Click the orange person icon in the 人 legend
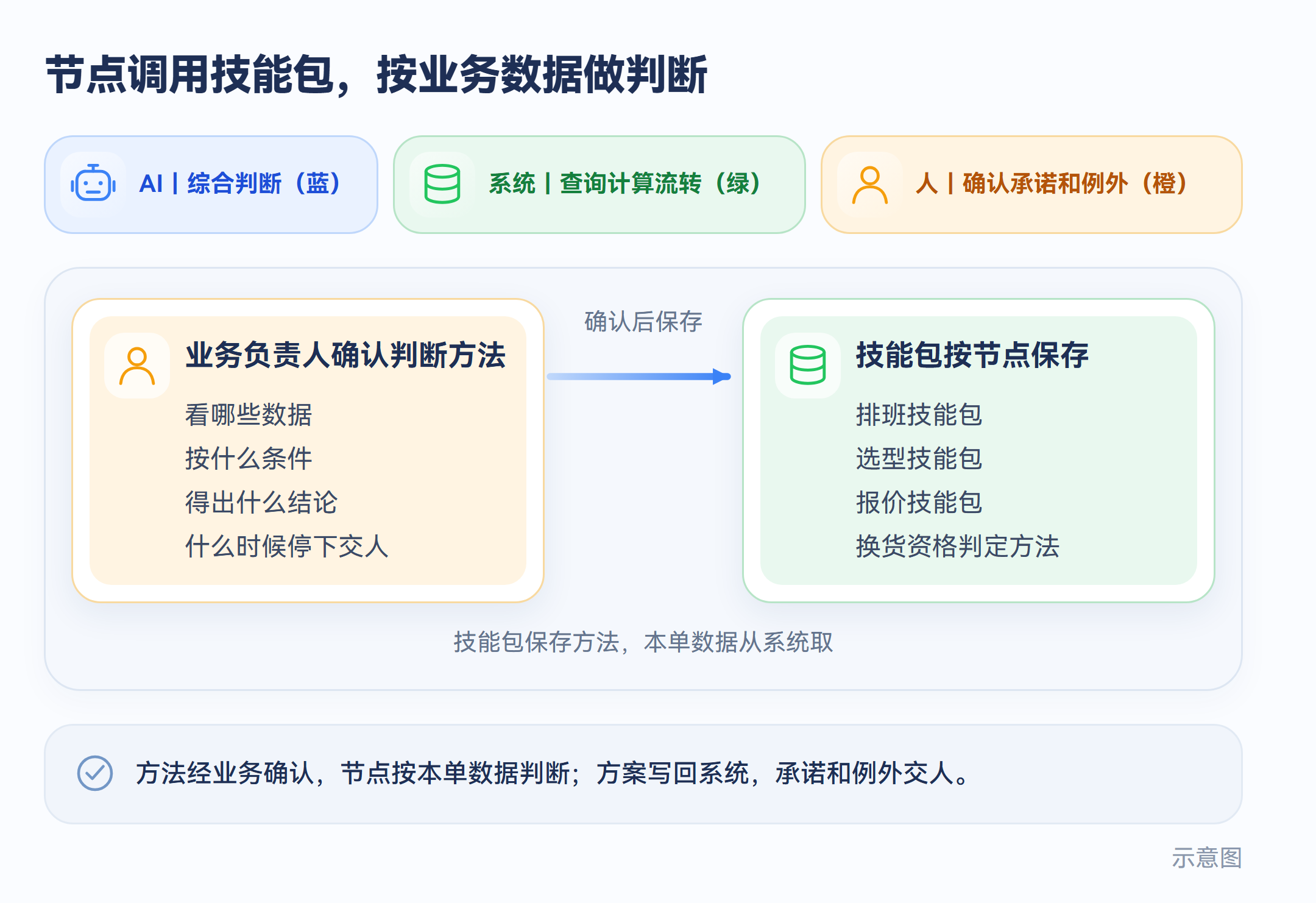Screen dimensions: 1316x903 869,185
